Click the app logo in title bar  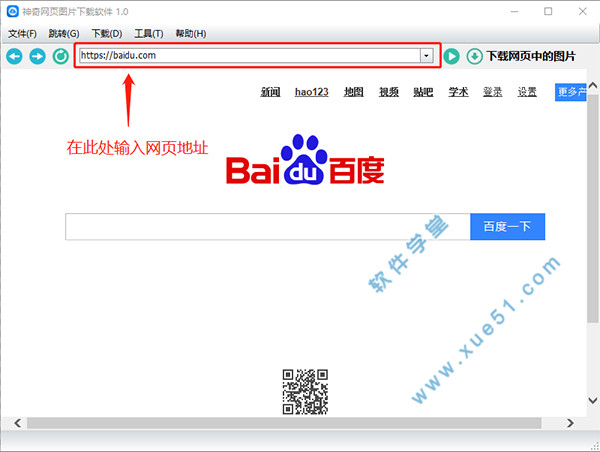(12, 11)
